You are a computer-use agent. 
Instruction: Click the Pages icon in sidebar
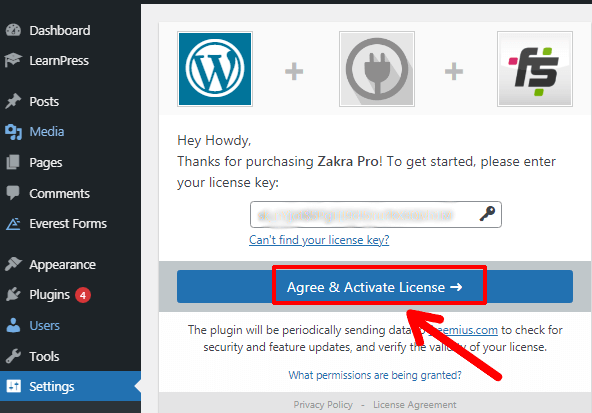click(13, 162)
